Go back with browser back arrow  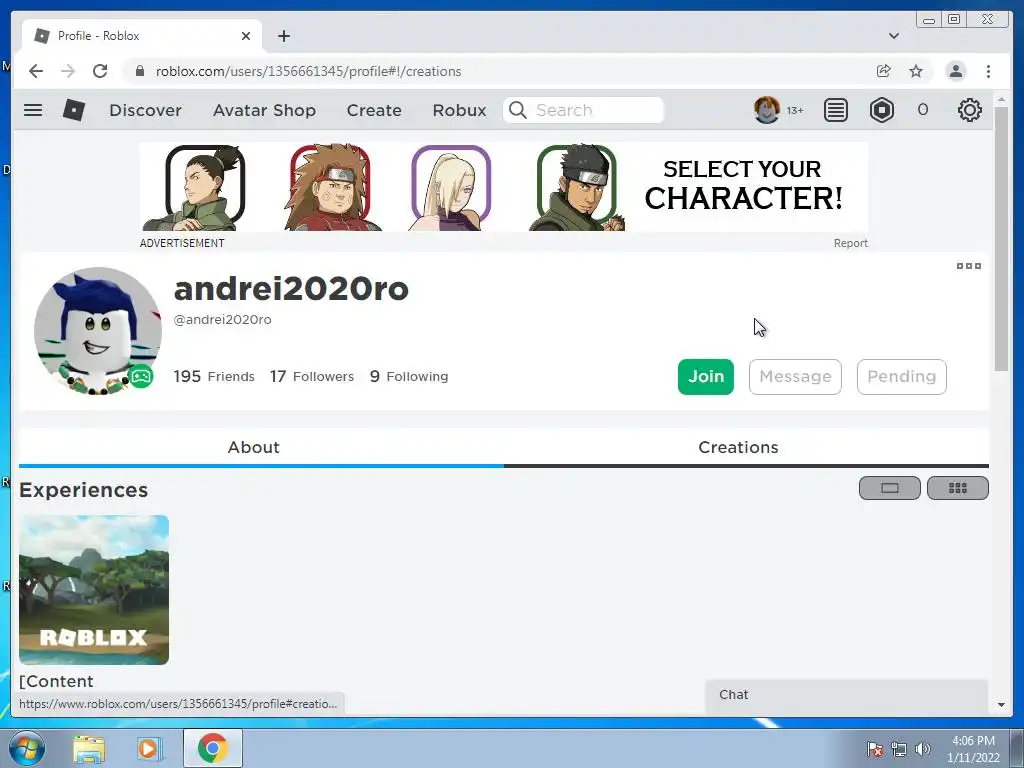coord(36,71)
